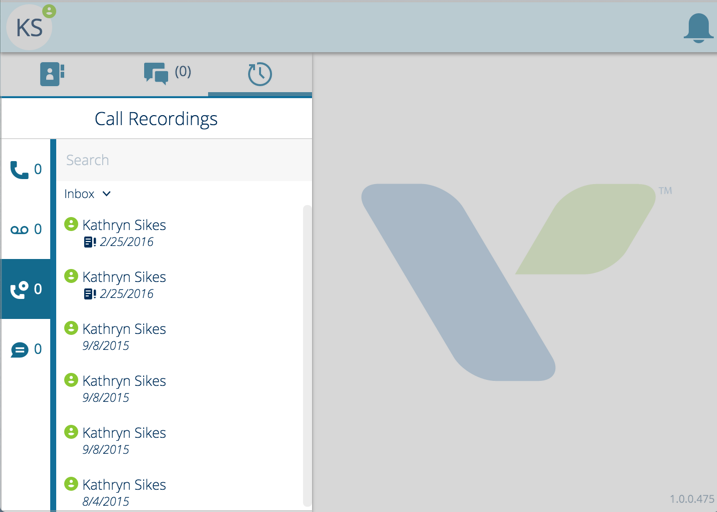Switch to the Chat messages tab
Screen dimensions: 717x512
(167, 73)
